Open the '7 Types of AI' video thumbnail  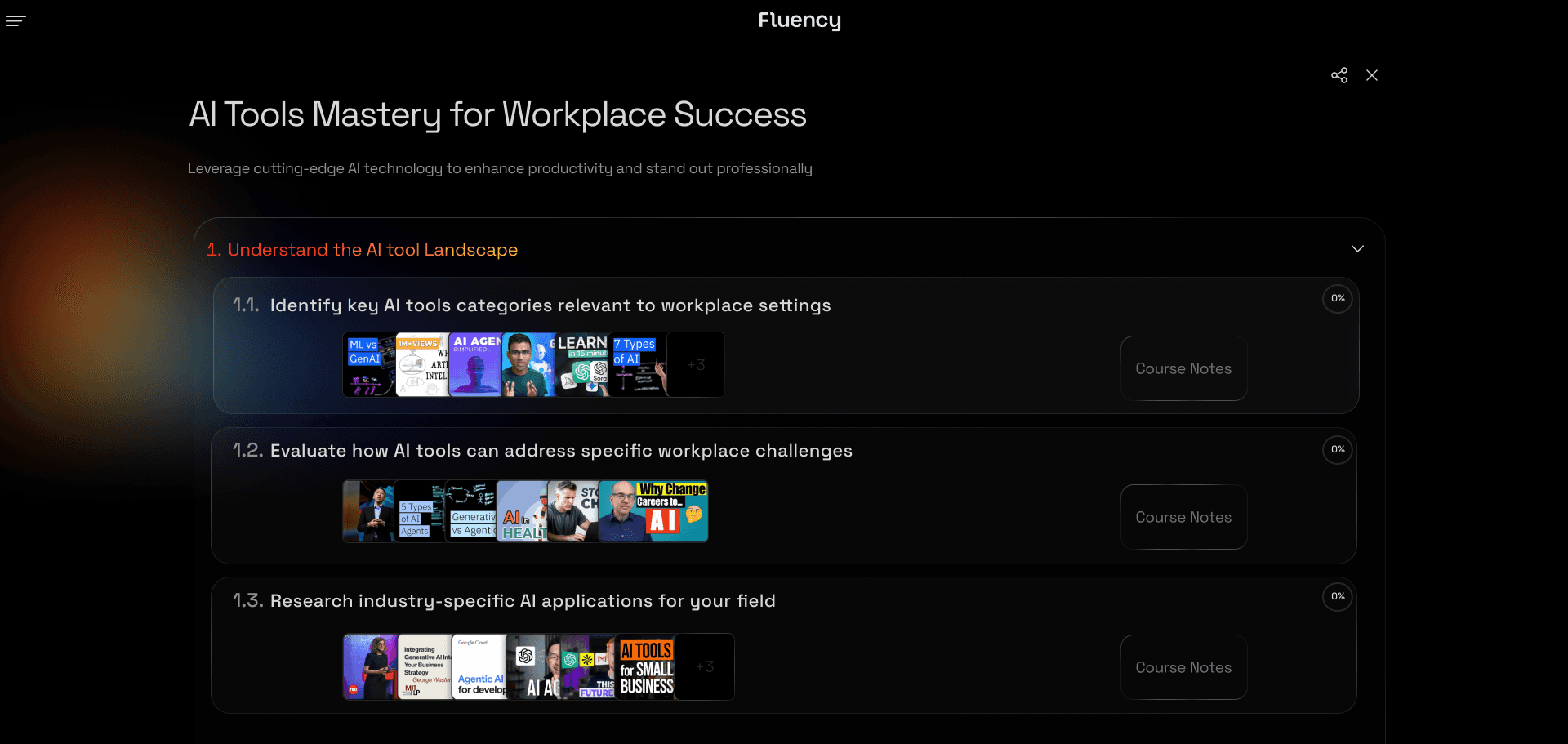point(638,364)
